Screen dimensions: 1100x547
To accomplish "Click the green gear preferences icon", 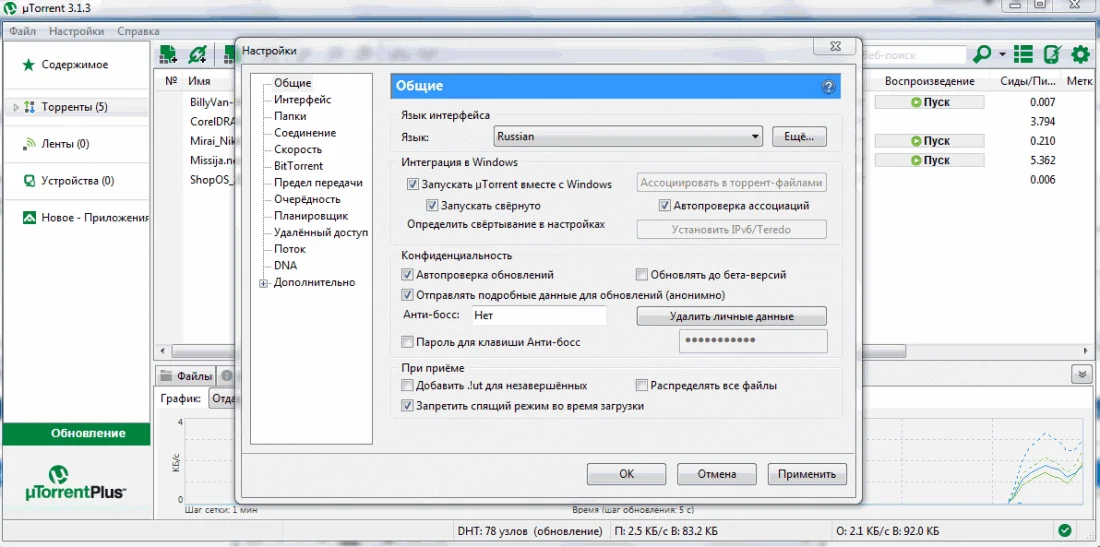I will (1080, 54).
